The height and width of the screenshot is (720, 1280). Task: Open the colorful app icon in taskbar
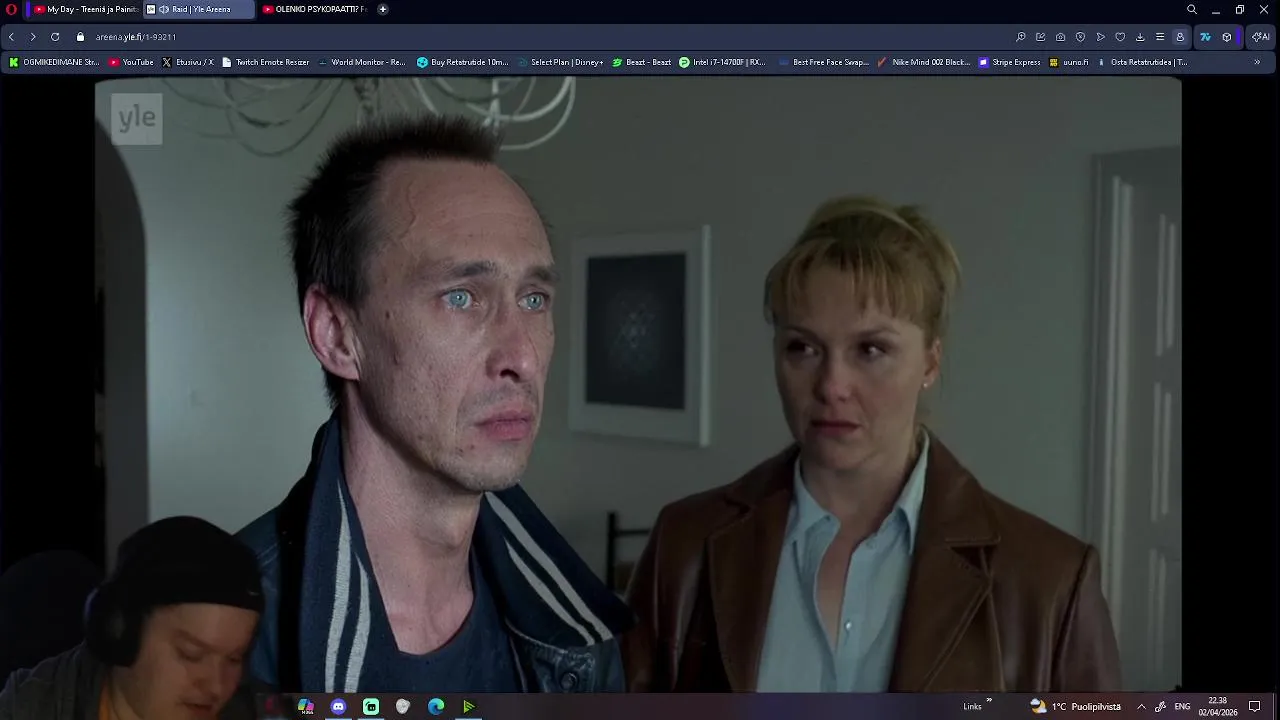pyautogui.click(x=306, y=706)
